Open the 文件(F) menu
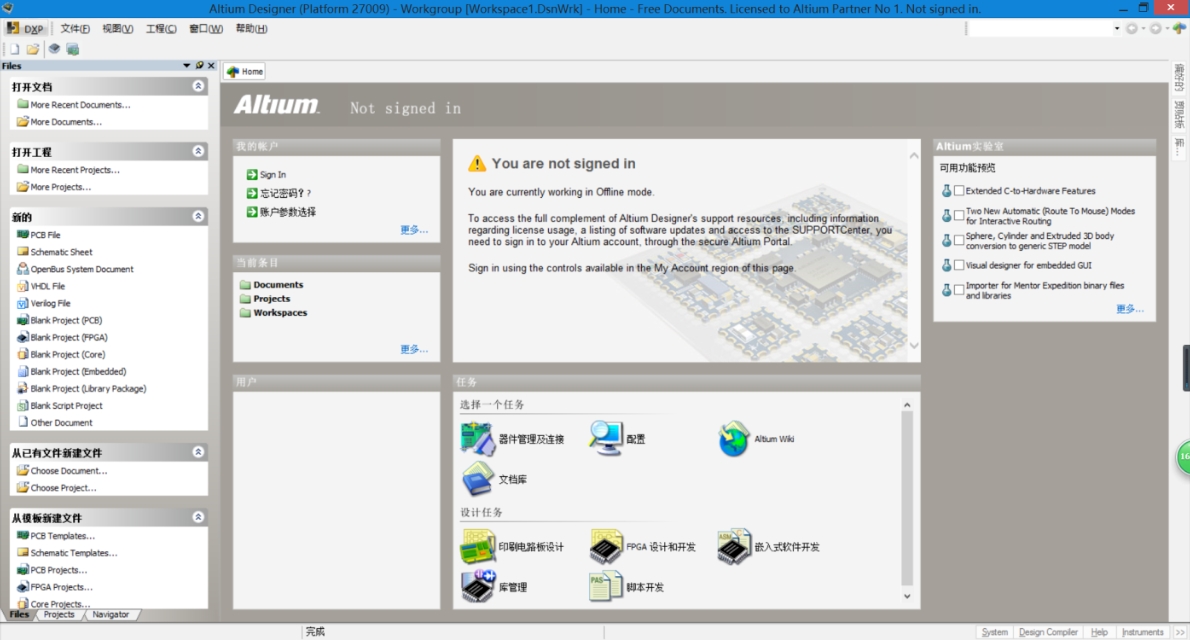The width and height of the screenshot is (1190, 640). tap(74, 27)
